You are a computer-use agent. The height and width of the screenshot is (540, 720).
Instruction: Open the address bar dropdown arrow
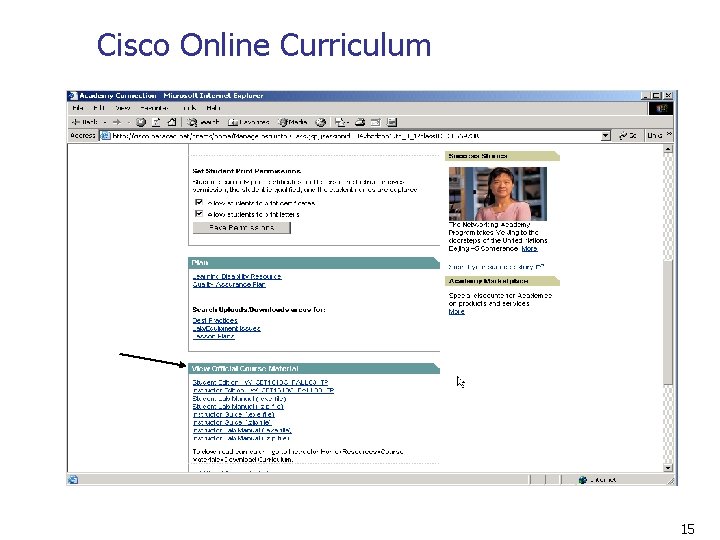point(606,135)
